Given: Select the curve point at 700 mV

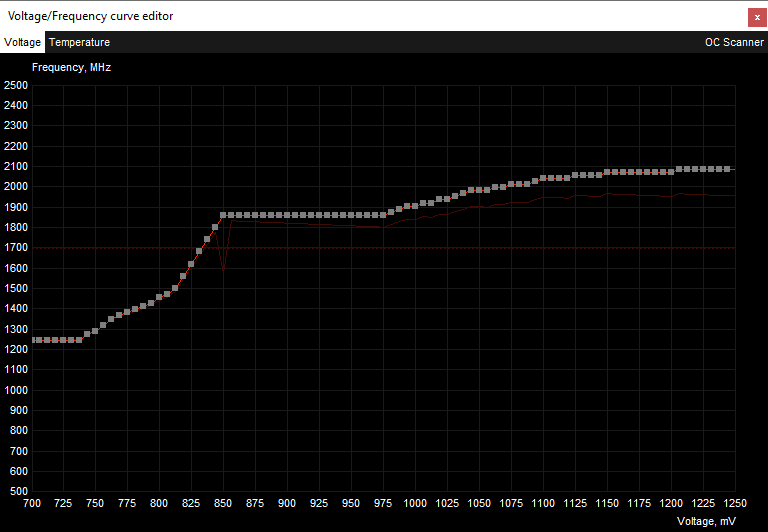Looking at the screenshot, I should click(x=32, y=340).
